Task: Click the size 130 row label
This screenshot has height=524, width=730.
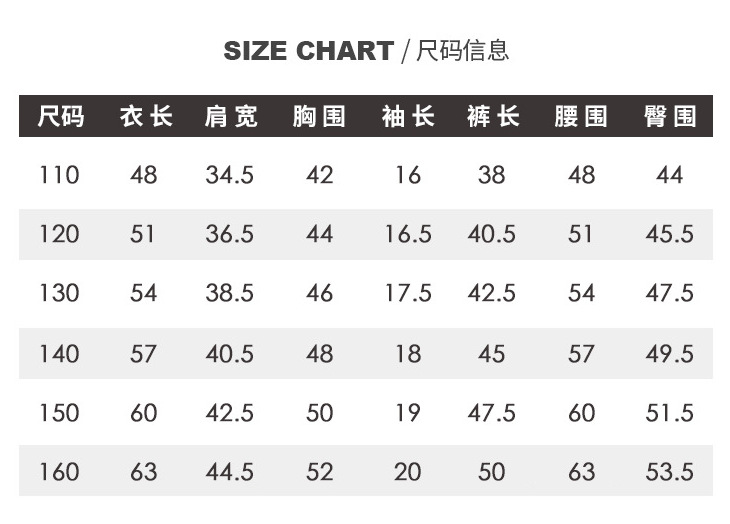Action: [x=59, y=293]
